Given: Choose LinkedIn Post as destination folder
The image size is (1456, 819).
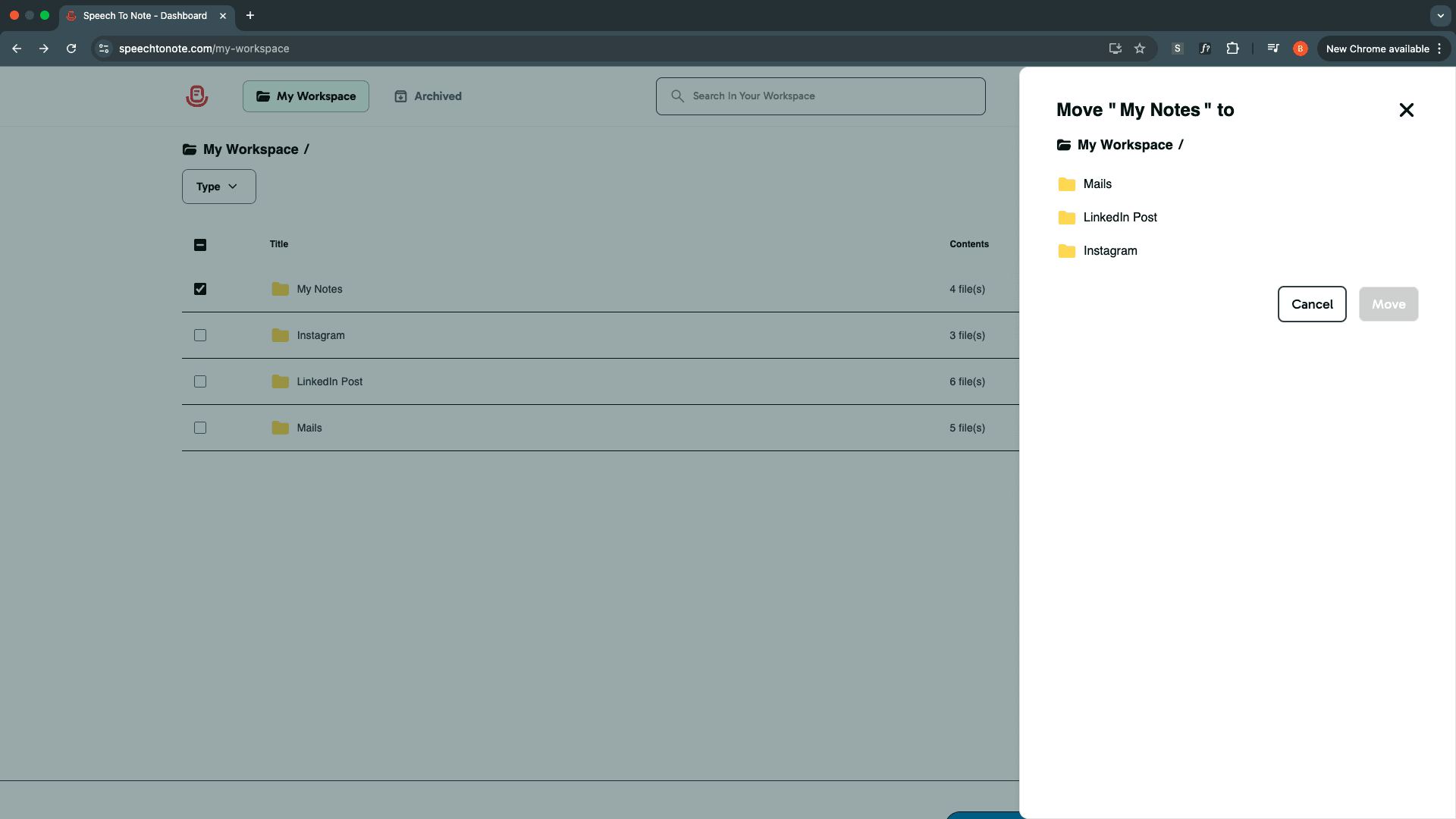Looking at the screenshot, I should coord(1119,218).
